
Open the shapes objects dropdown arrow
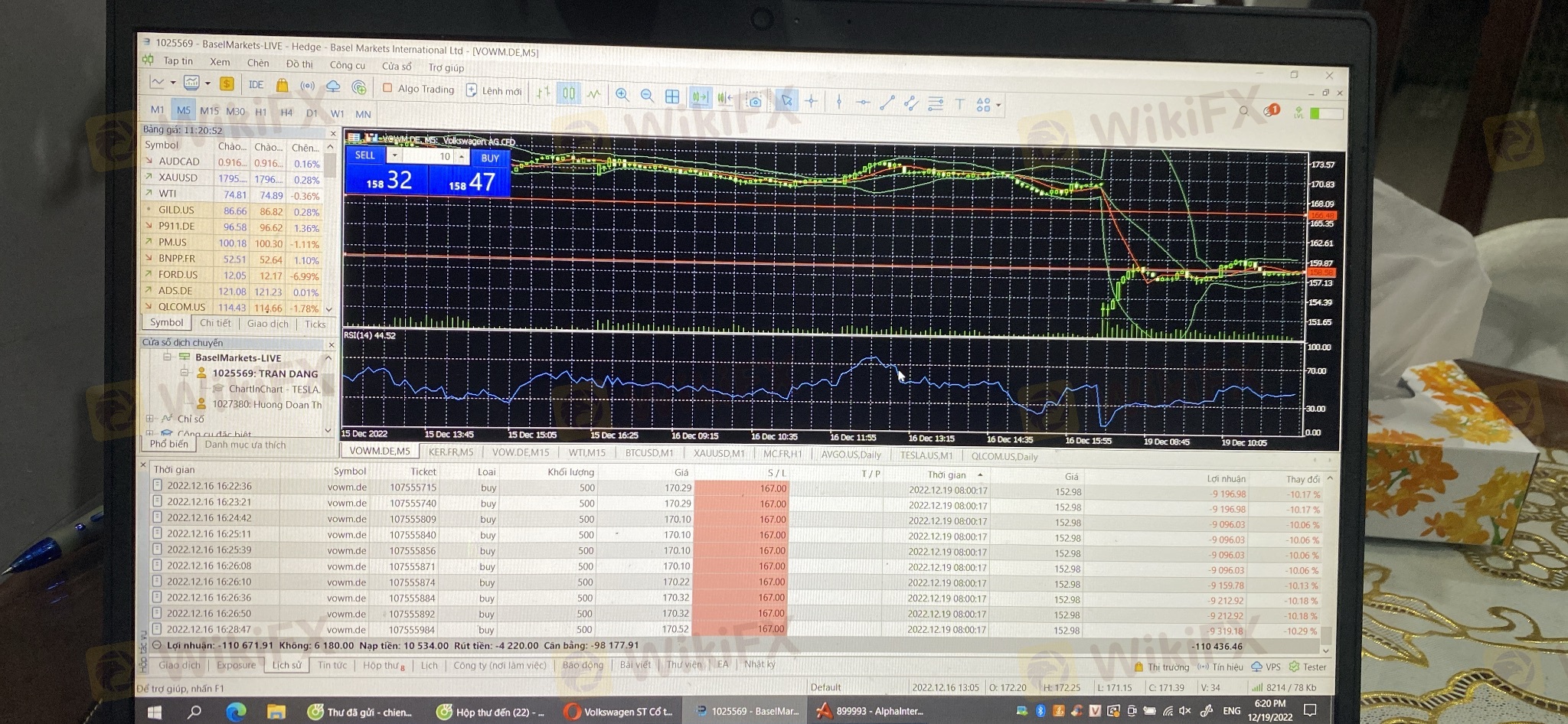point(998,106)
